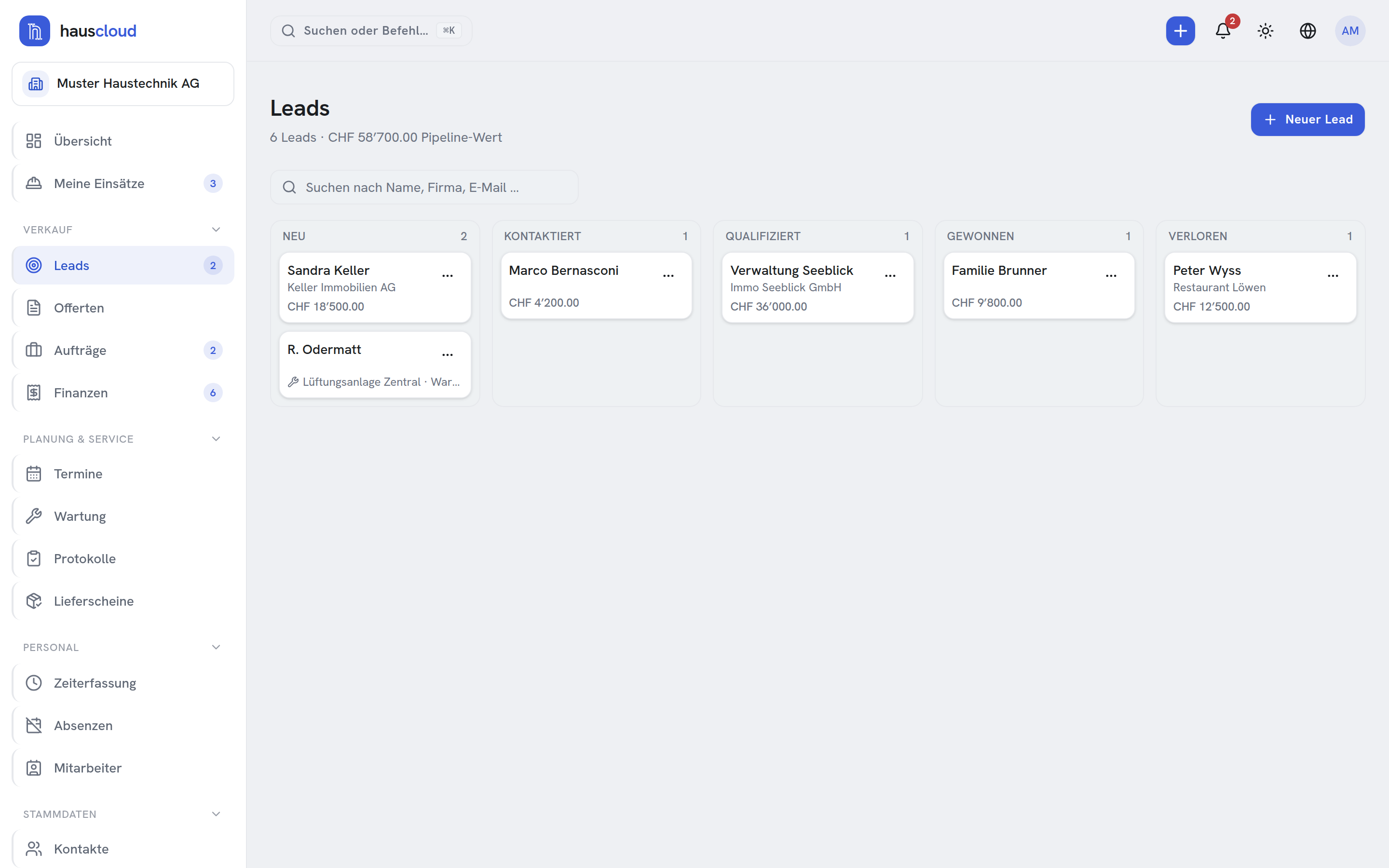Open options menu on Familie Brunner card
Viewport: 1389px width, 868px height.
1111,276
